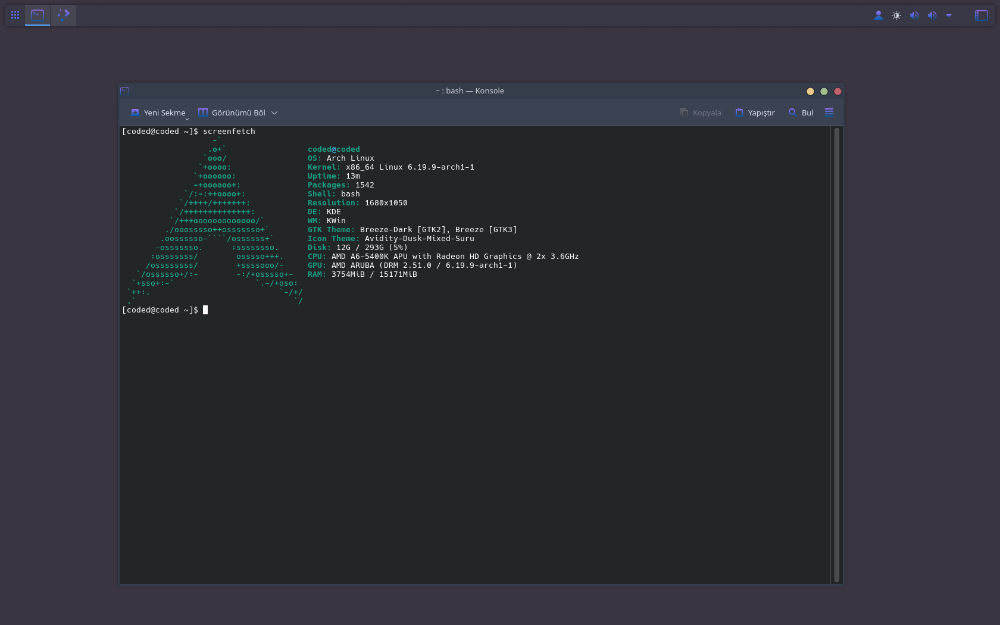Image resolution: width=1000 pixels, height=625 pixels.
Task: Open the application launcher grid
Action: click(15, 15)
